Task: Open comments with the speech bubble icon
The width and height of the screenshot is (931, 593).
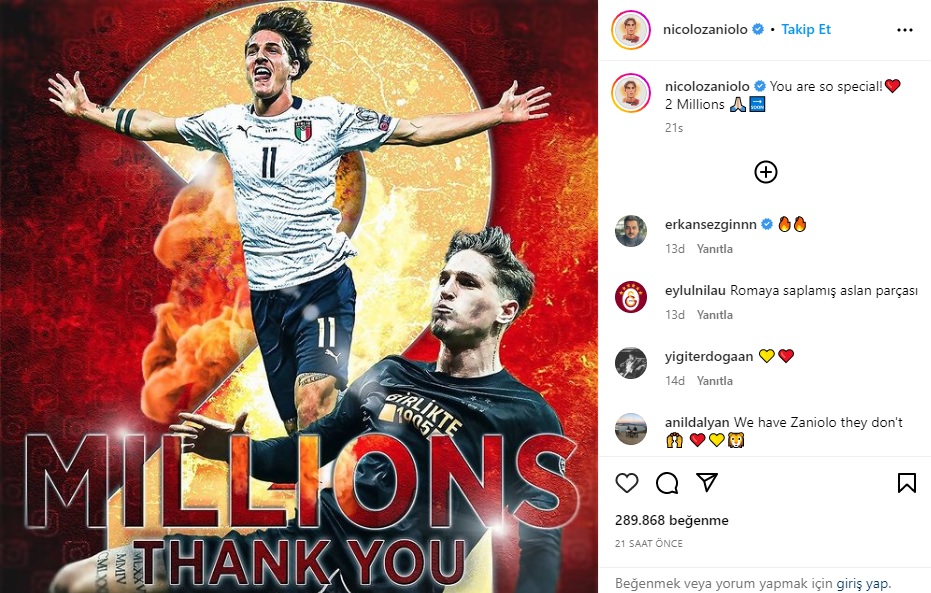Action: point(667,483)
